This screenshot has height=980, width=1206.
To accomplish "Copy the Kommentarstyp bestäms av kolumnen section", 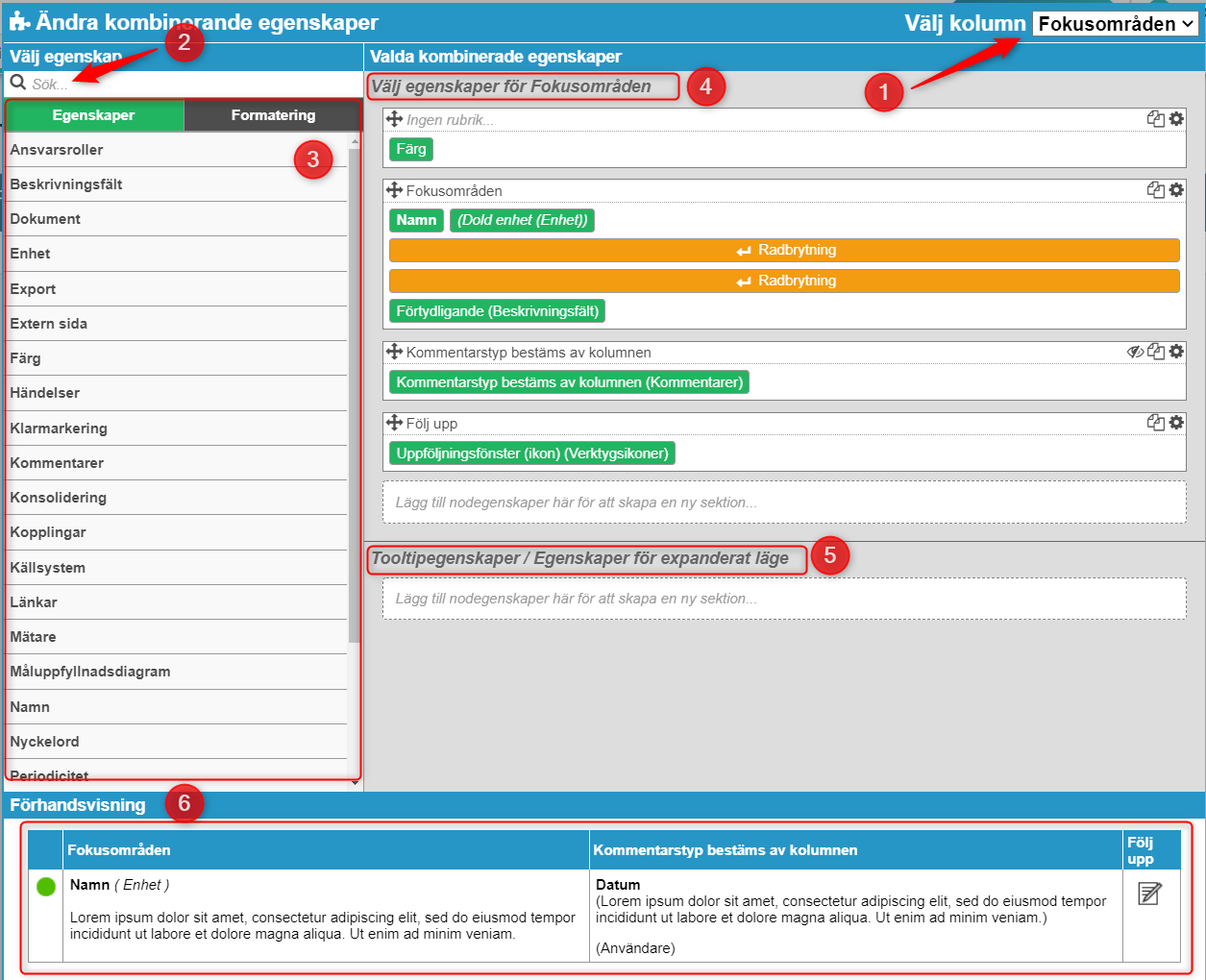I will click(x=1156, y=352).
